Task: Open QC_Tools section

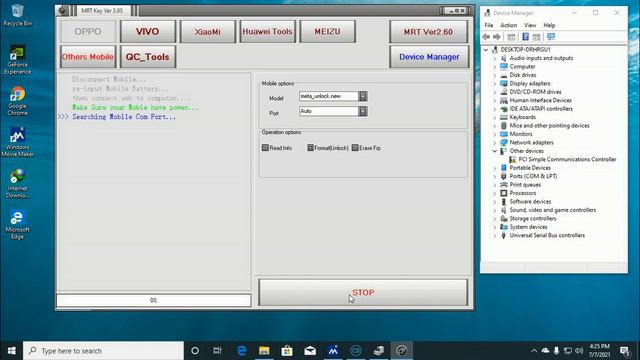Action: click(x=147, y=57)
